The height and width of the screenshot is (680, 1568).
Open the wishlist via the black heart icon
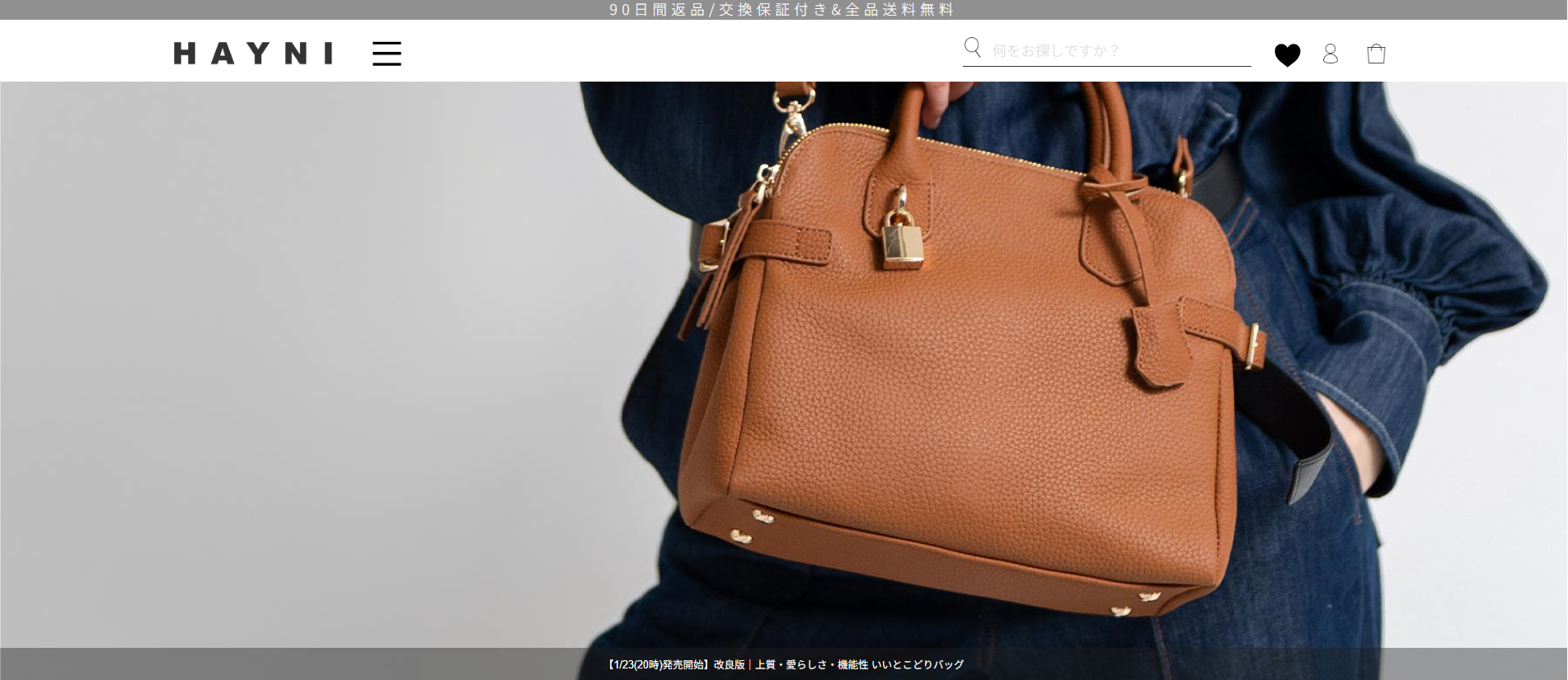(1287, 54)
